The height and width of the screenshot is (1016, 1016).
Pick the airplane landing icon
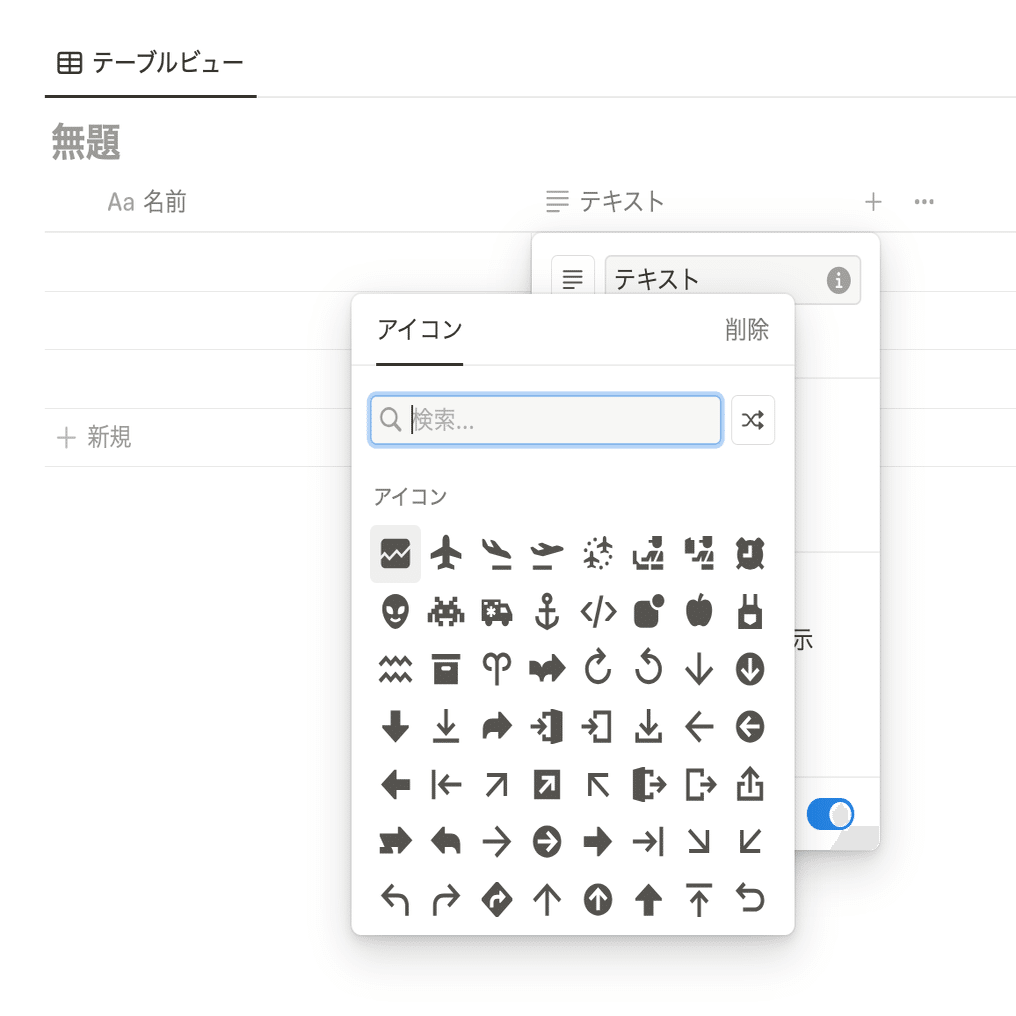click(x=496, y=554)
